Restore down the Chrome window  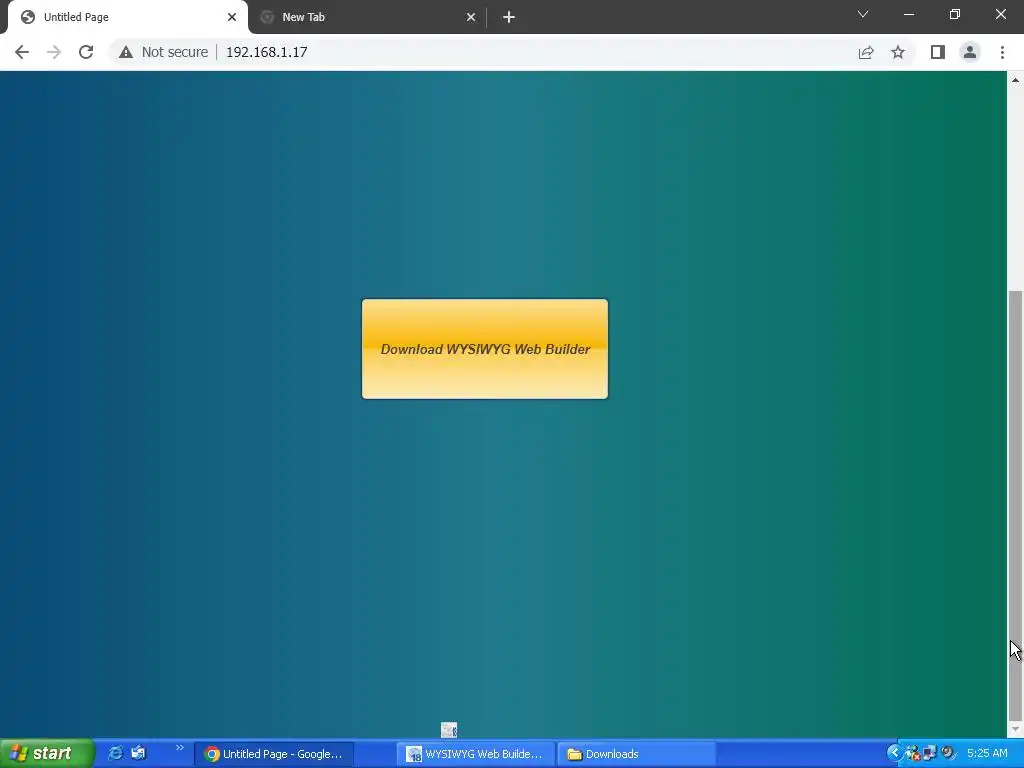pyautogui.click(x=955, y=14)
